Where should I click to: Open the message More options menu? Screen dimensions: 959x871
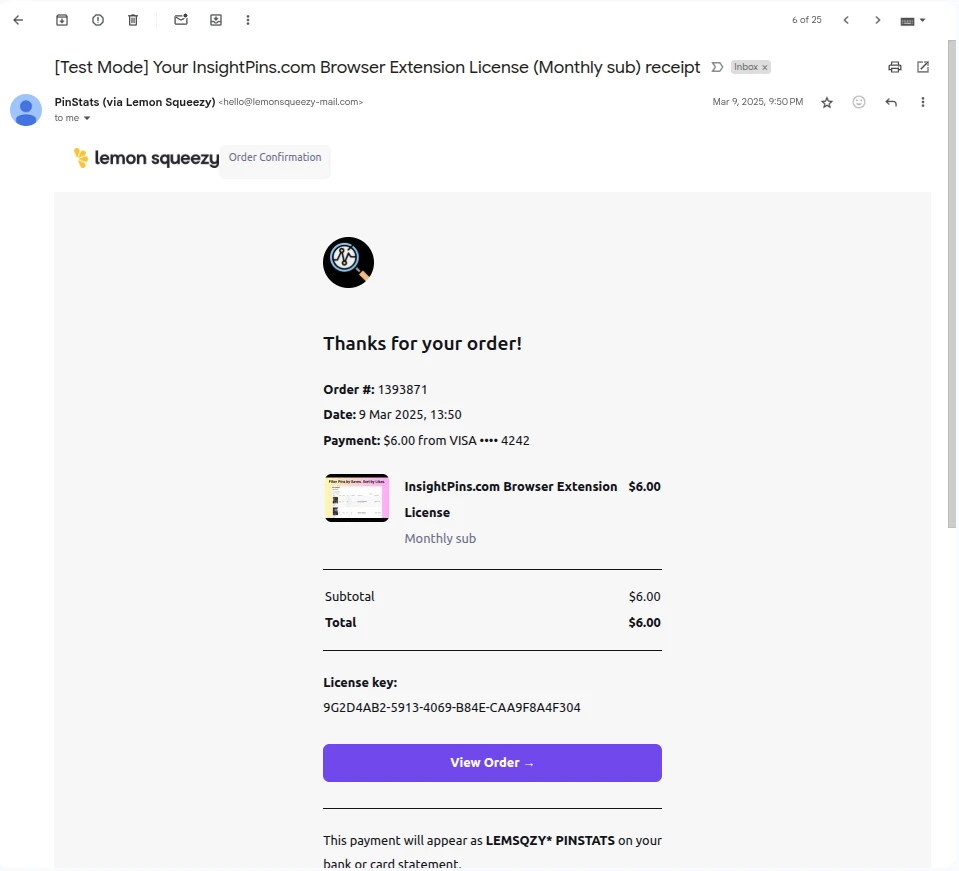(922, 102)
